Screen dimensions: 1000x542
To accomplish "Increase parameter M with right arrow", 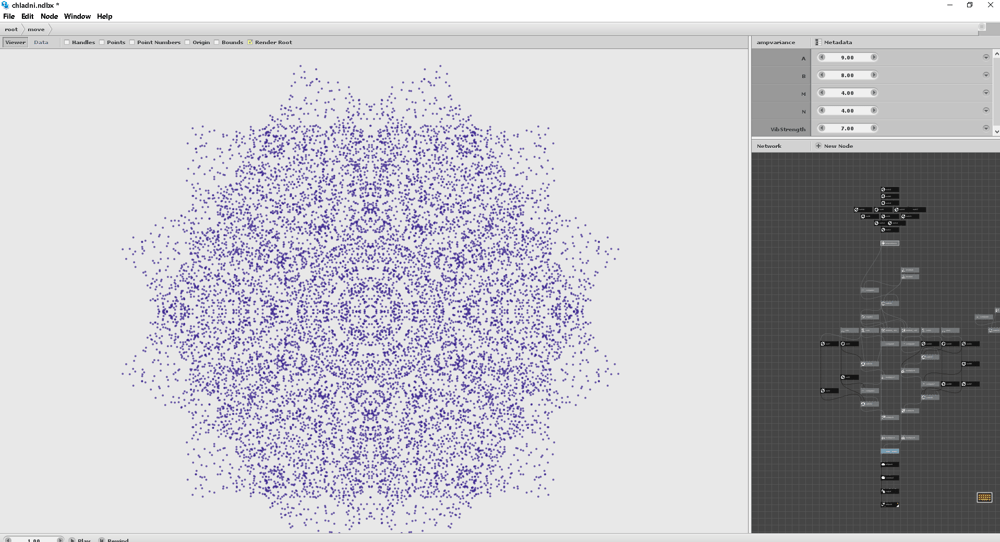I will (x=874, y=93).
